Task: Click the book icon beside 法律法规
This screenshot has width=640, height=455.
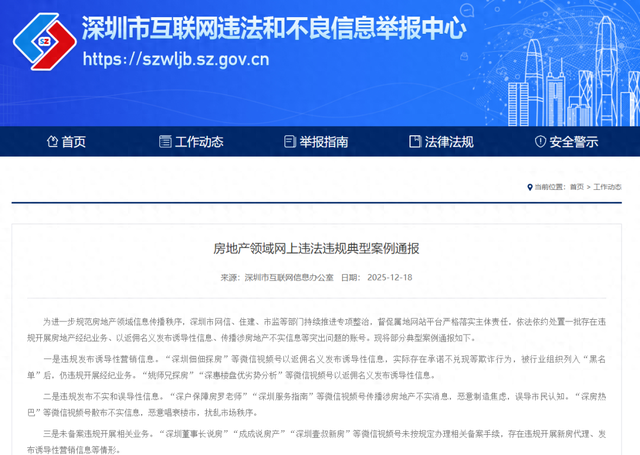Action: 412,142
